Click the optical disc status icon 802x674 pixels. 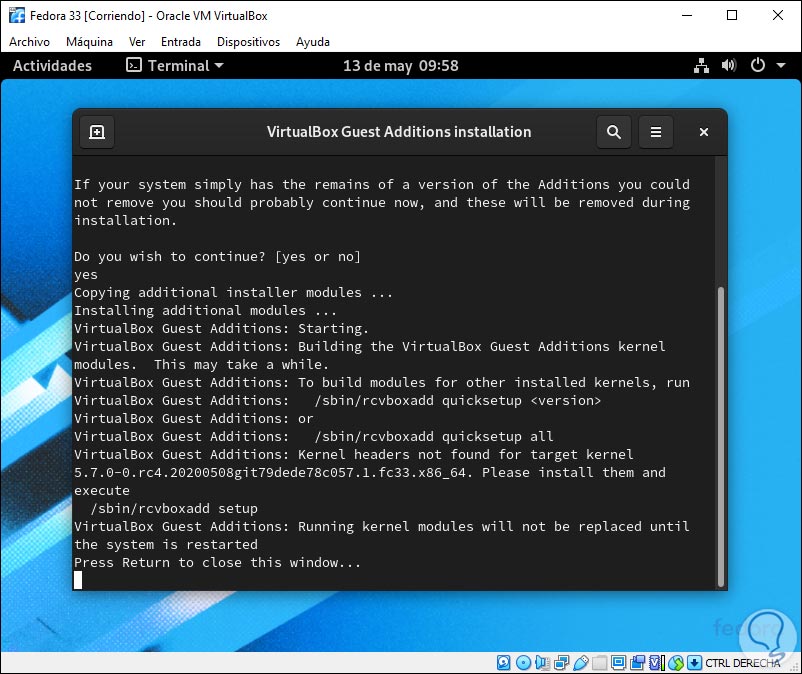click(523, 663)
